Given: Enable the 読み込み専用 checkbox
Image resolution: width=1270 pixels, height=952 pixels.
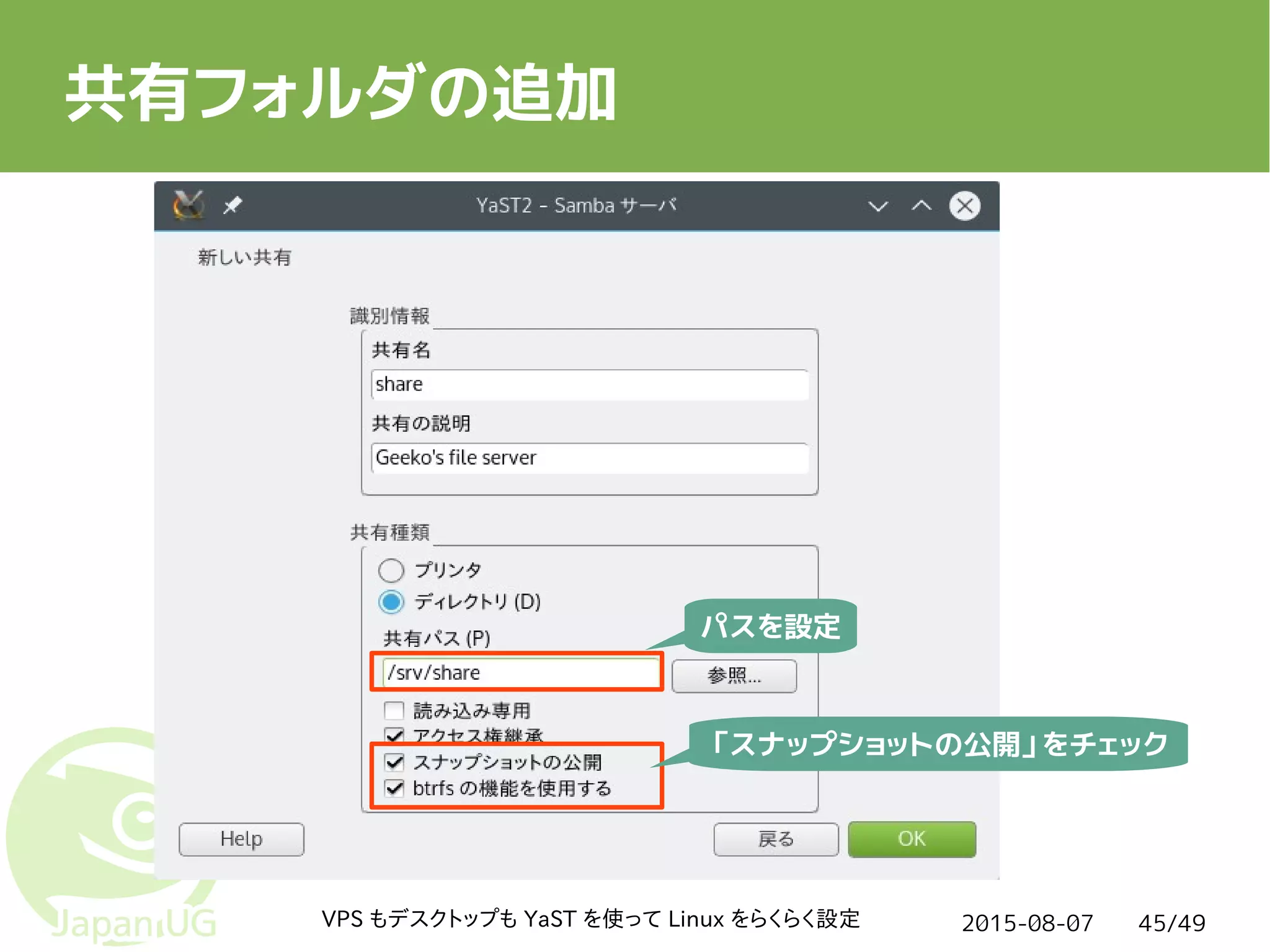Looking at the screenshot, I should click(394, 710).
